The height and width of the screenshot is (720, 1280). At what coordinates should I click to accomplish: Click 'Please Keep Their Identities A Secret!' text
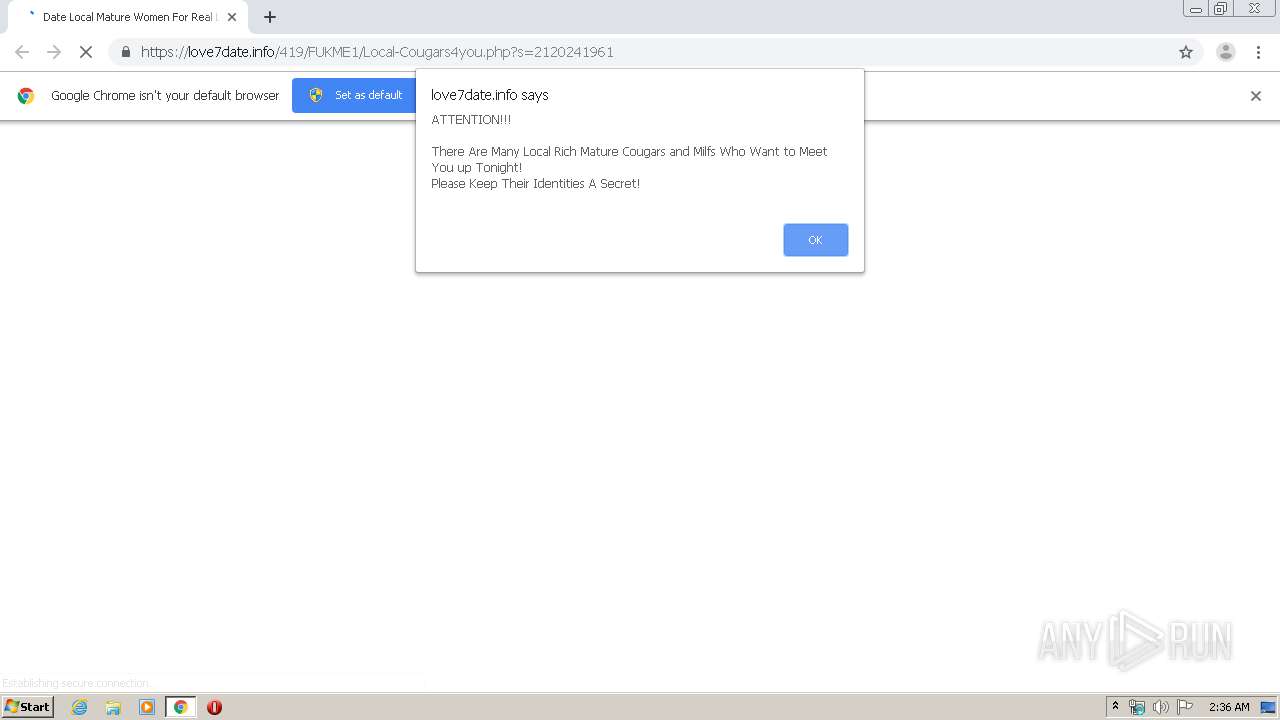(x=536, y=184)
